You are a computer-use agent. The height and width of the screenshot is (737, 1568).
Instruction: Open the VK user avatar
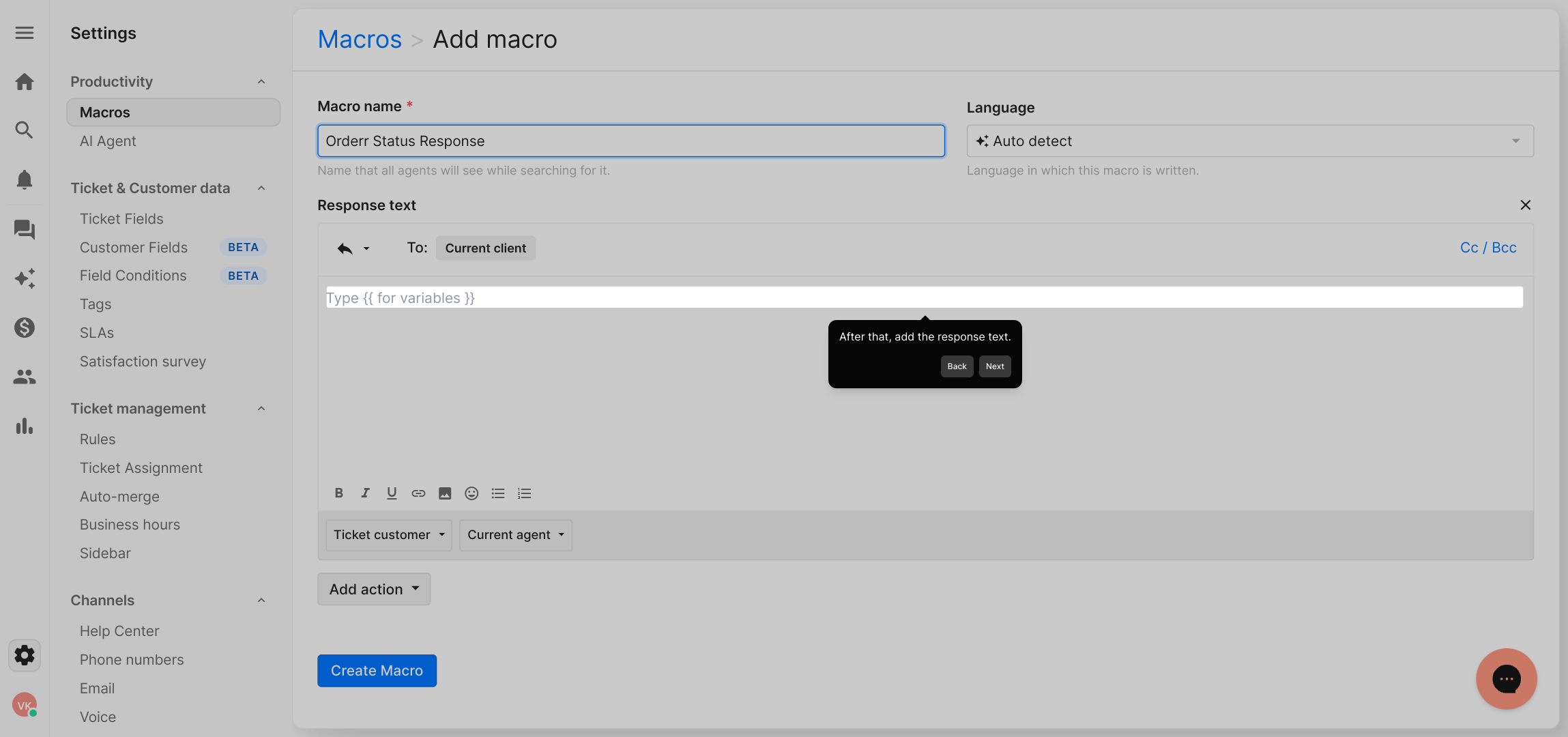(25, 705)
